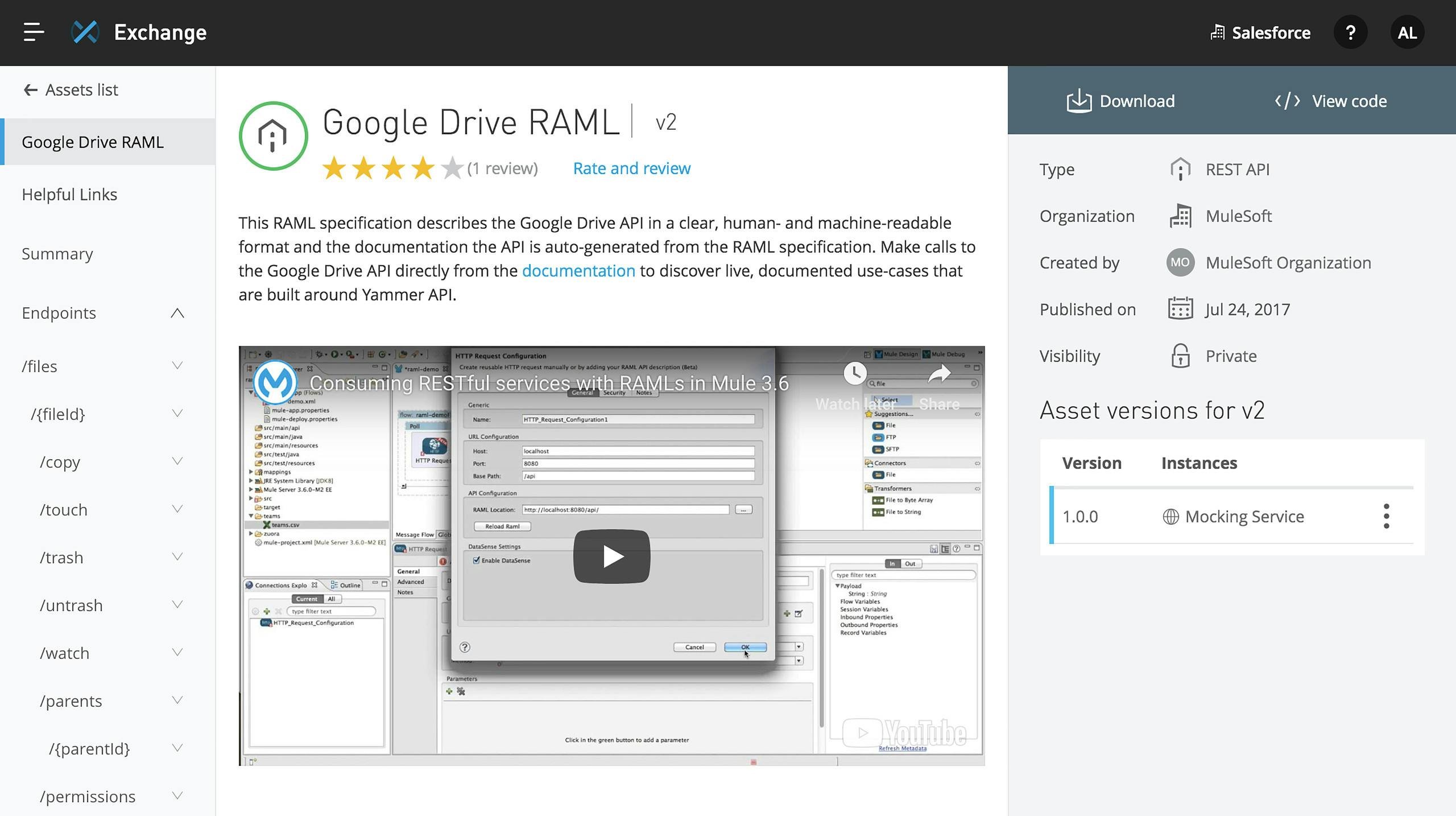The image size is (1456, 816).
Task: Click the Exchange hamburger menu icon
Action: pyautogui.click(x=32, y=32)
